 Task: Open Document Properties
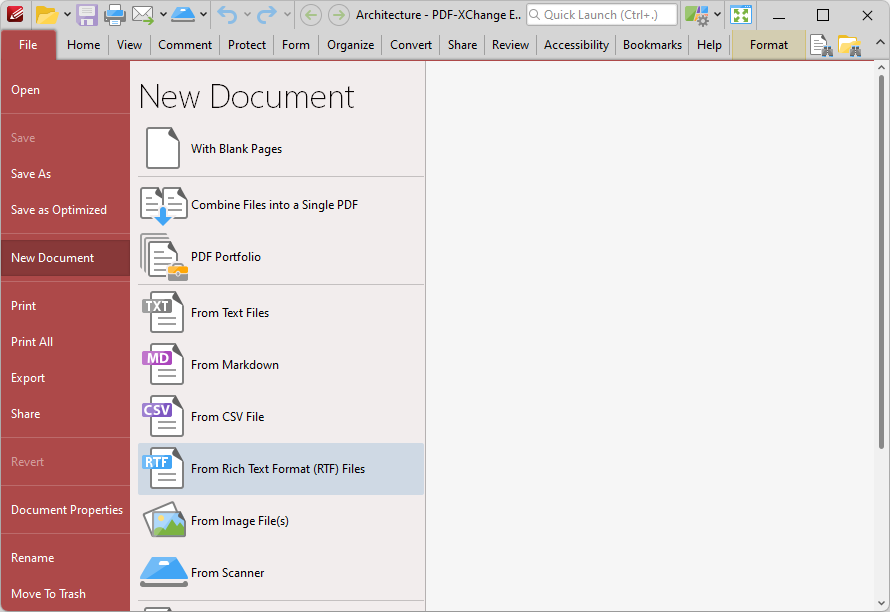click(65, 510)
